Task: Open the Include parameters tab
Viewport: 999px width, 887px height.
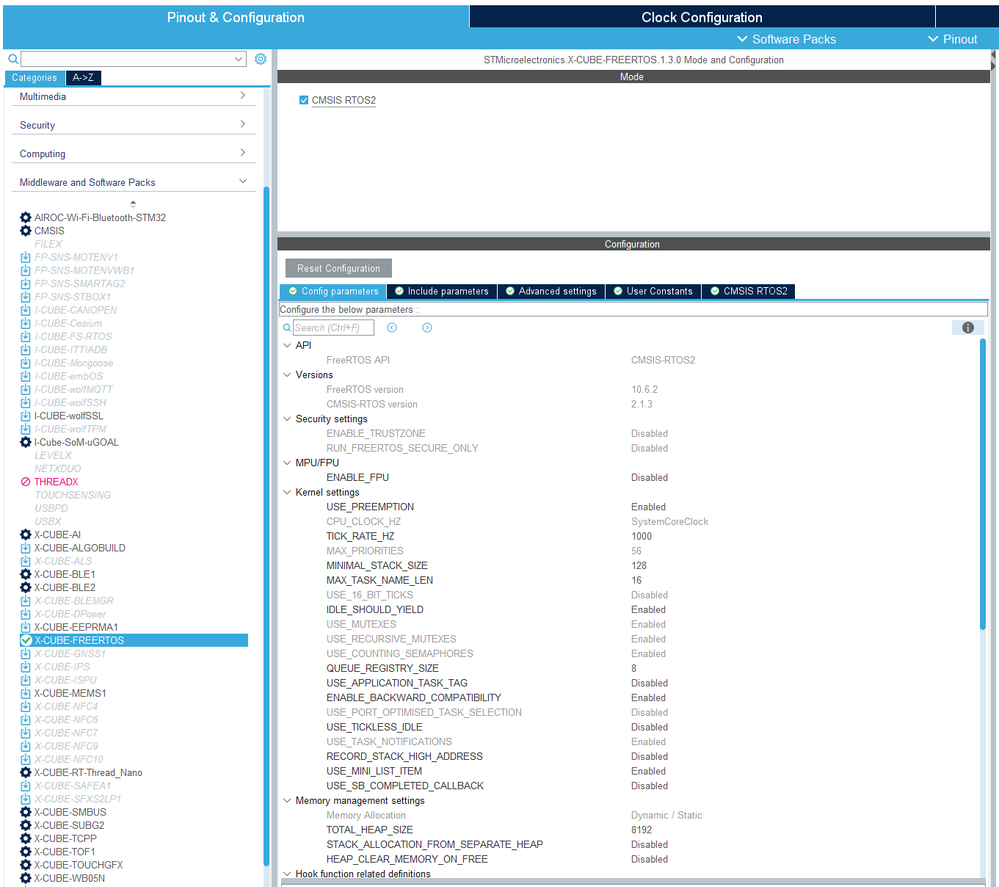Action: click(x=442, y=291)
